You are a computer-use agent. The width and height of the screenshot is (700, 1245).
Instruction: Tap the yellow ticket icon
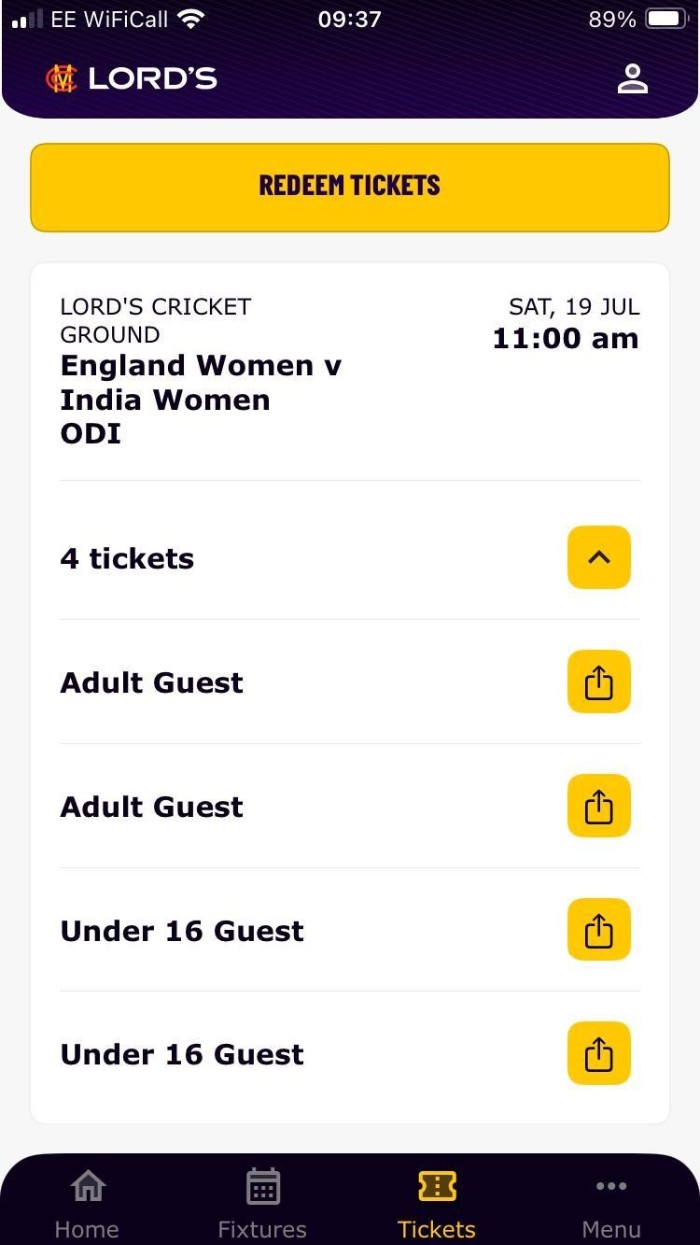click(437, 1187)
